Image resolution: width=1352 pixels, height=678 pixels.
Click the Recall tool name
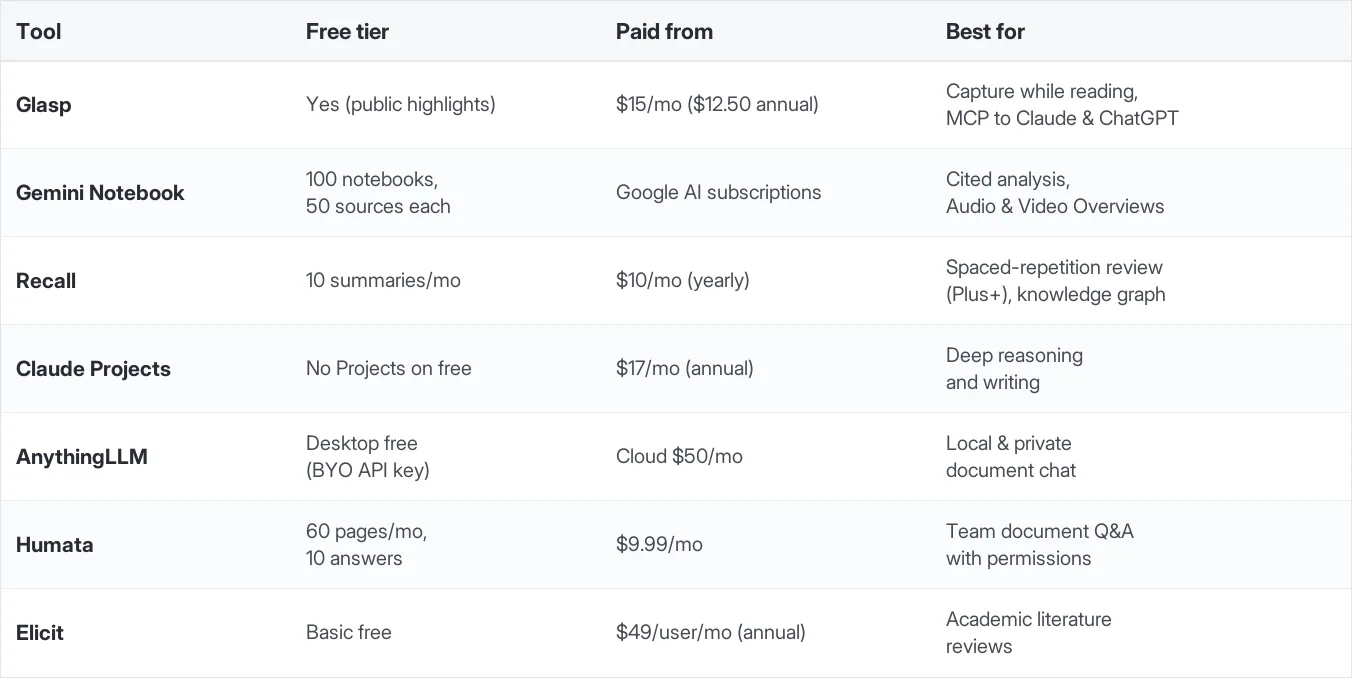46,281
